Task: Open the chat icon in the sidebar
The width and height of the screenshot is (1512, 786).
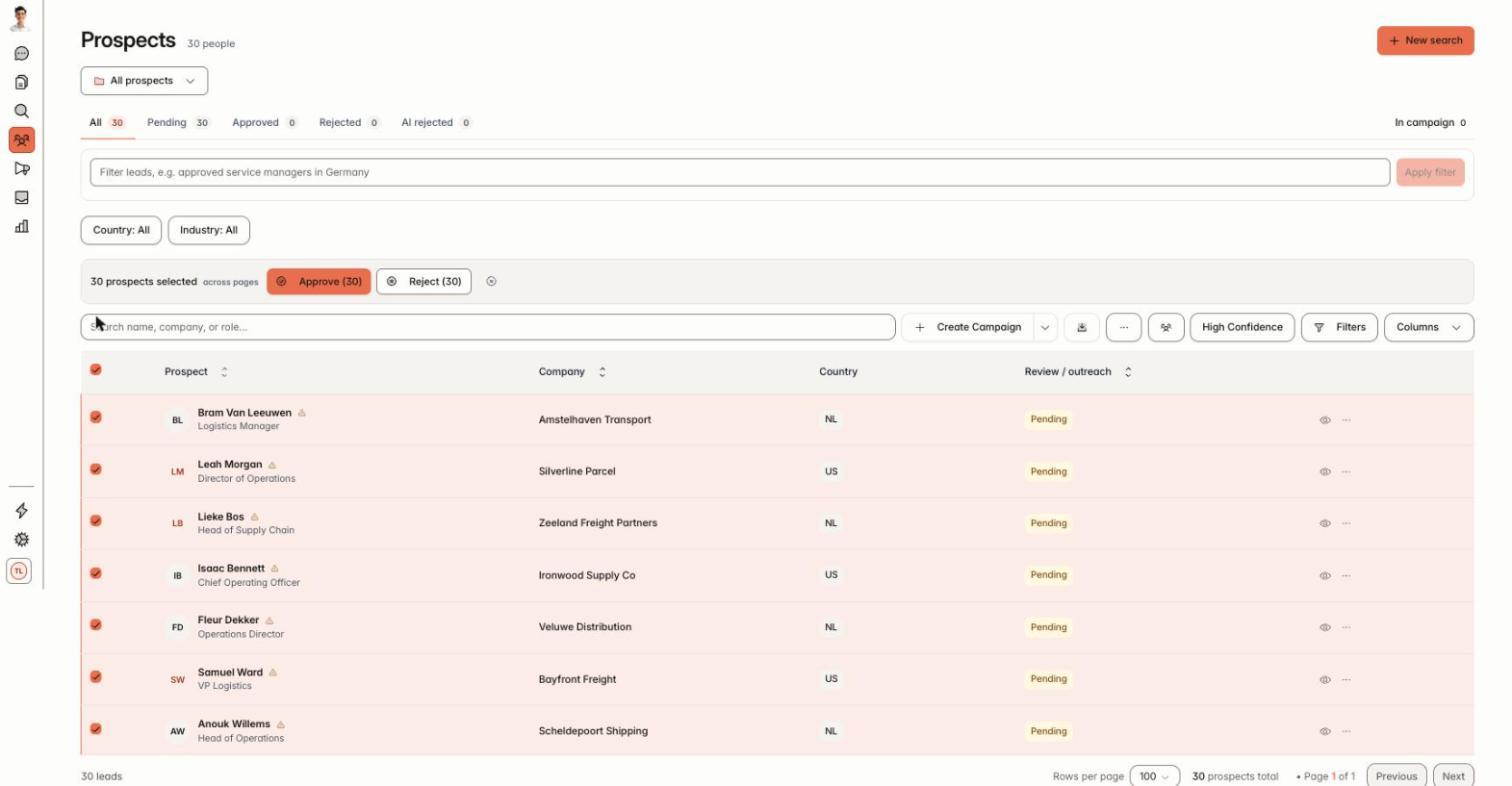Action: [21, 54]
